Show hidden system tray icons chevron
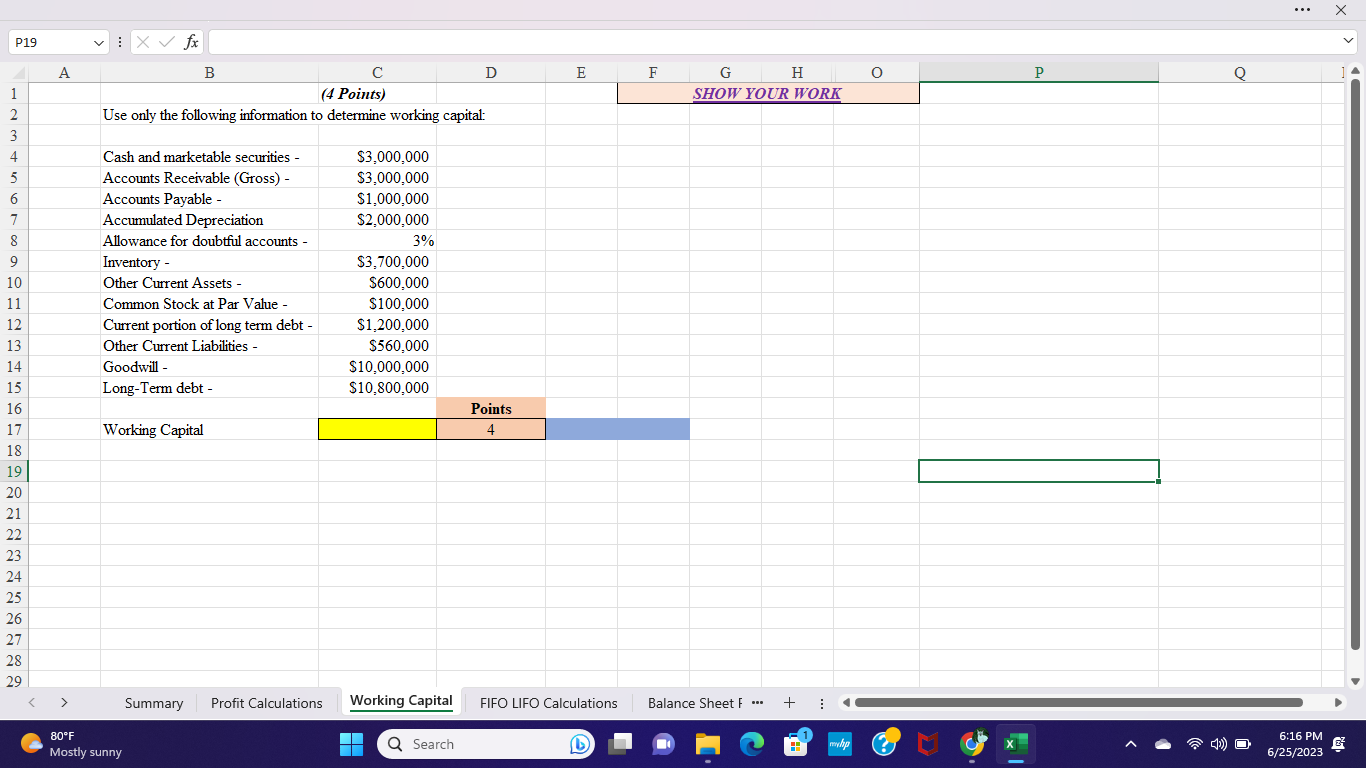1366x768 pixels. point(1130,745)
